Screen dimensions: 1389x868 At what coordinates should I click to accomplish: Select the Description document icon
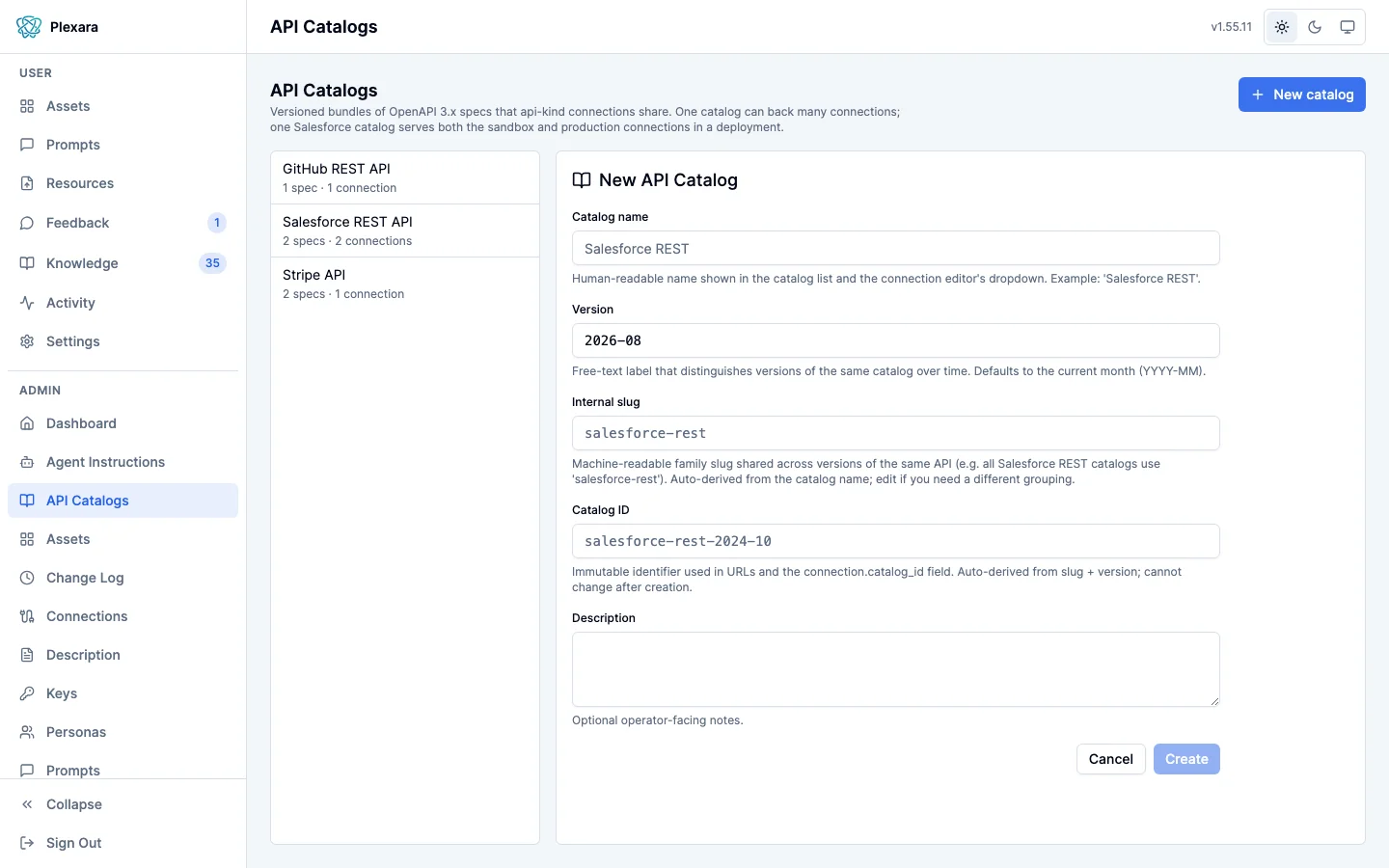(x=27, y=655)
